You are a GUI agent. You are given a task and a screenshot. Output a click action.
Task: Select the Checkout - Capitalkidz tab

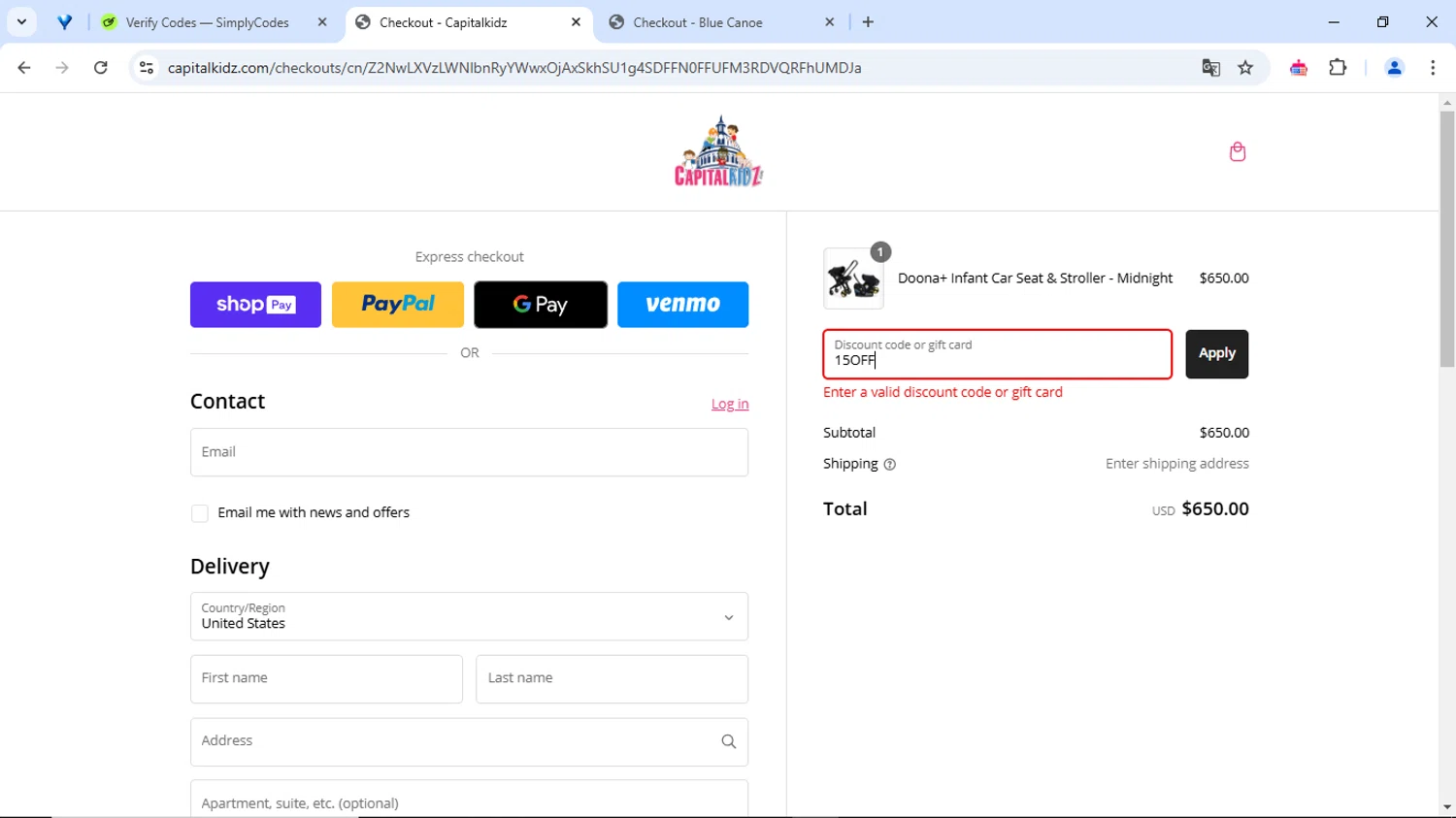coord(443,22)
